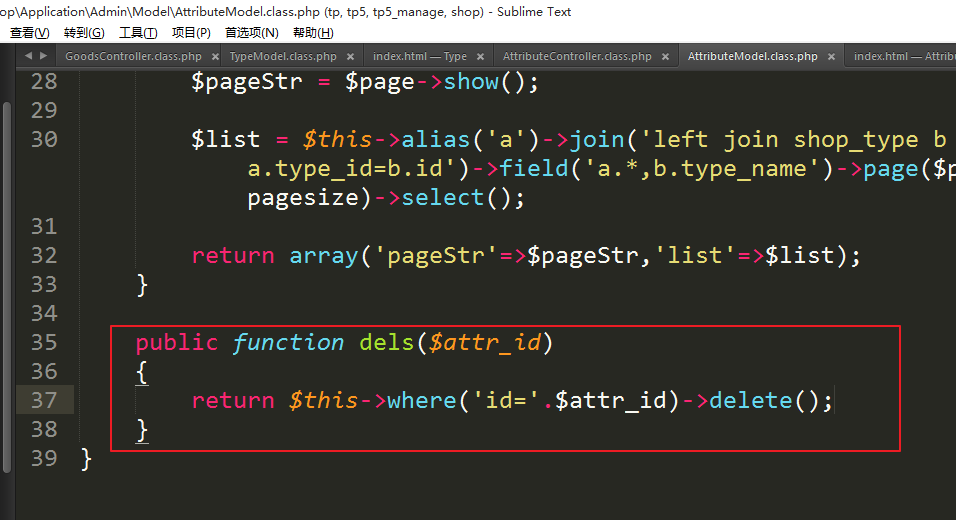Open the 帮助(H) Help menu
The width and height of the screenshot is (956, 520).
(313, 33)
